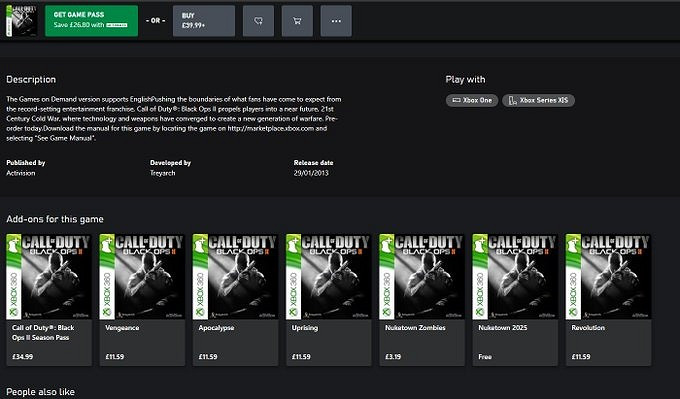Select the Xbox One platform tag

472,100
